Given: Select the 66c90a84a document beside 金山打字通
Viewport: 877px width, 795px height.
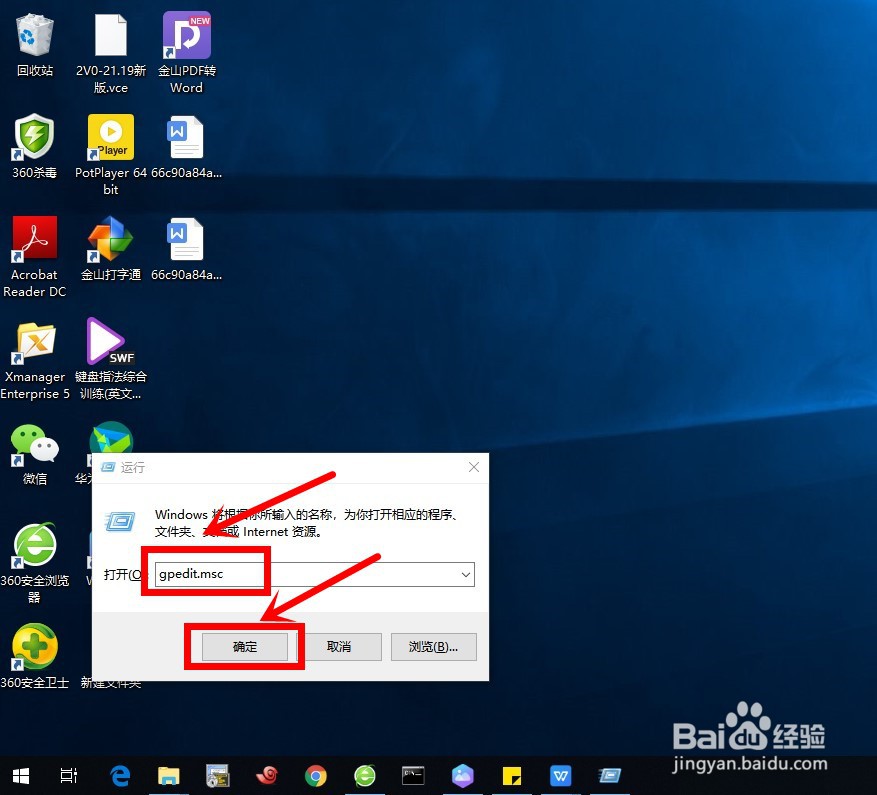Looking at the screenshot, I should pos(186,249).
